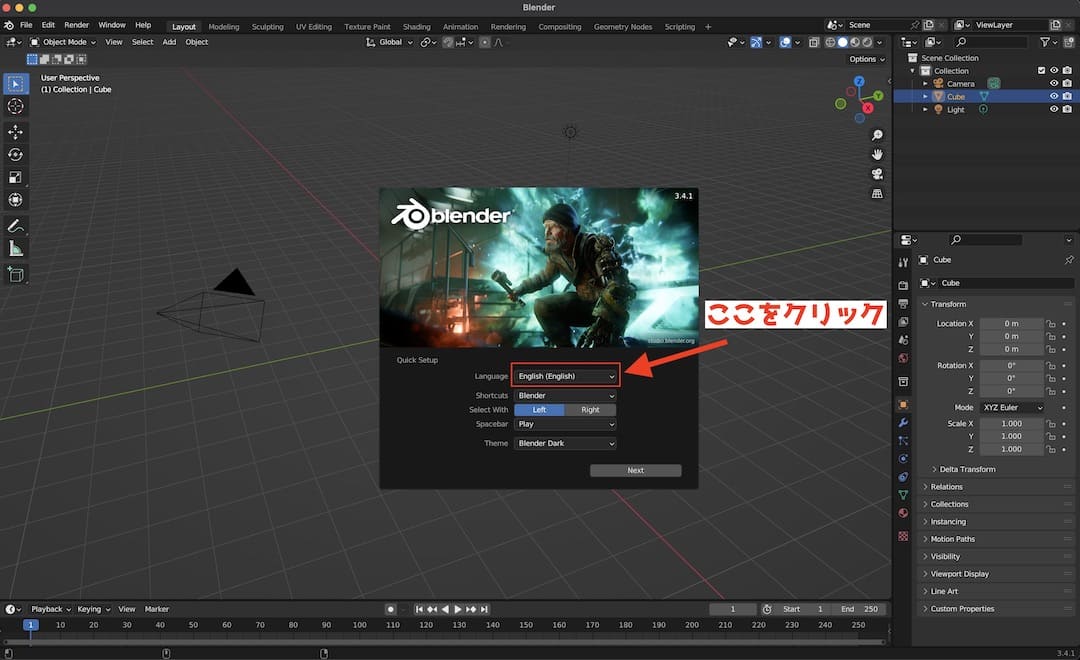Select the Select Box tool
The height and width of the screenshot is (660, 1080).
tap(15, 84)
